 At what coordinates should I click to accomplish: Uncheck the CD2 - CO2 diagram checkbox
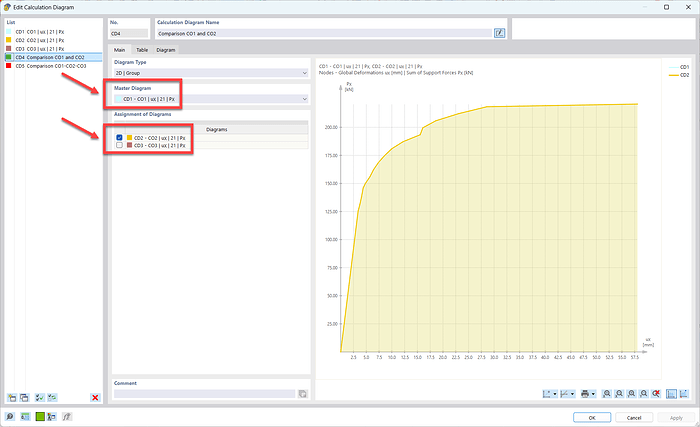pos(120,138)
